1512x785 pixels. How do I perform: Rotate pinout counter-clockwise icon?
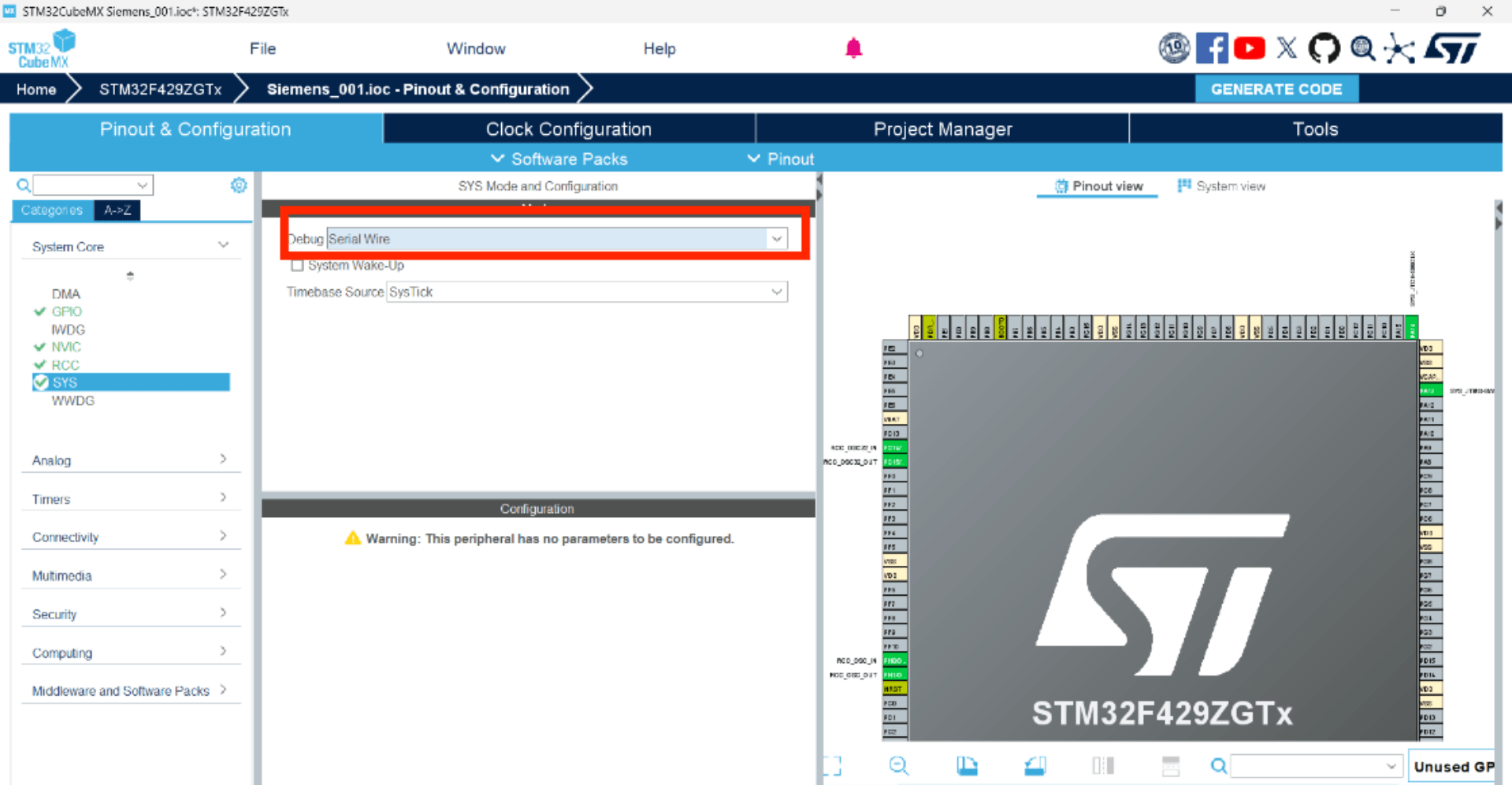click(x=1035, y=765)
